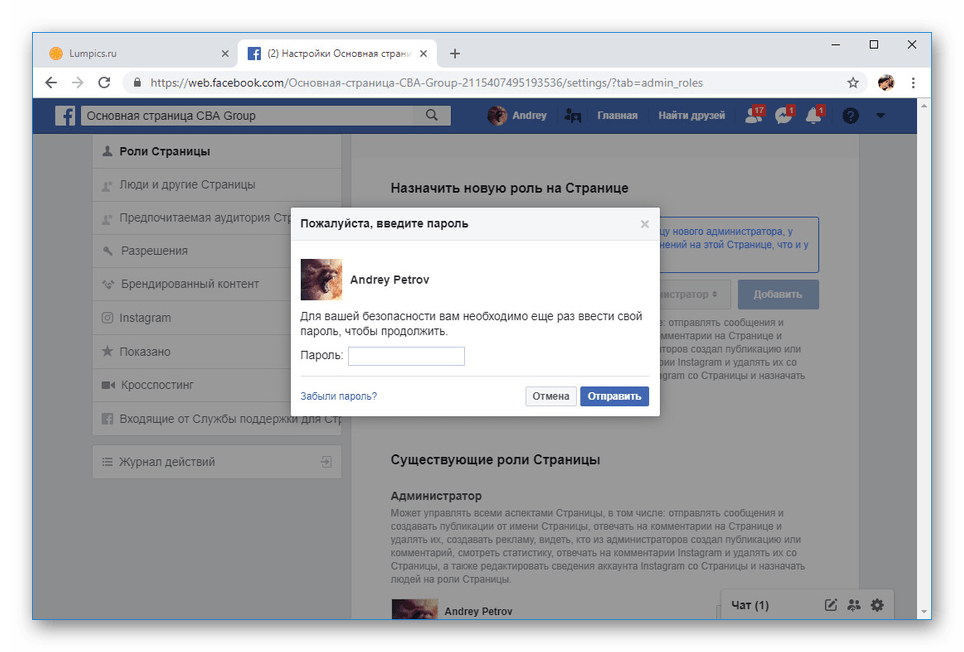Click new message compose icon in chat
964x652 pixels.
(830, 605)
